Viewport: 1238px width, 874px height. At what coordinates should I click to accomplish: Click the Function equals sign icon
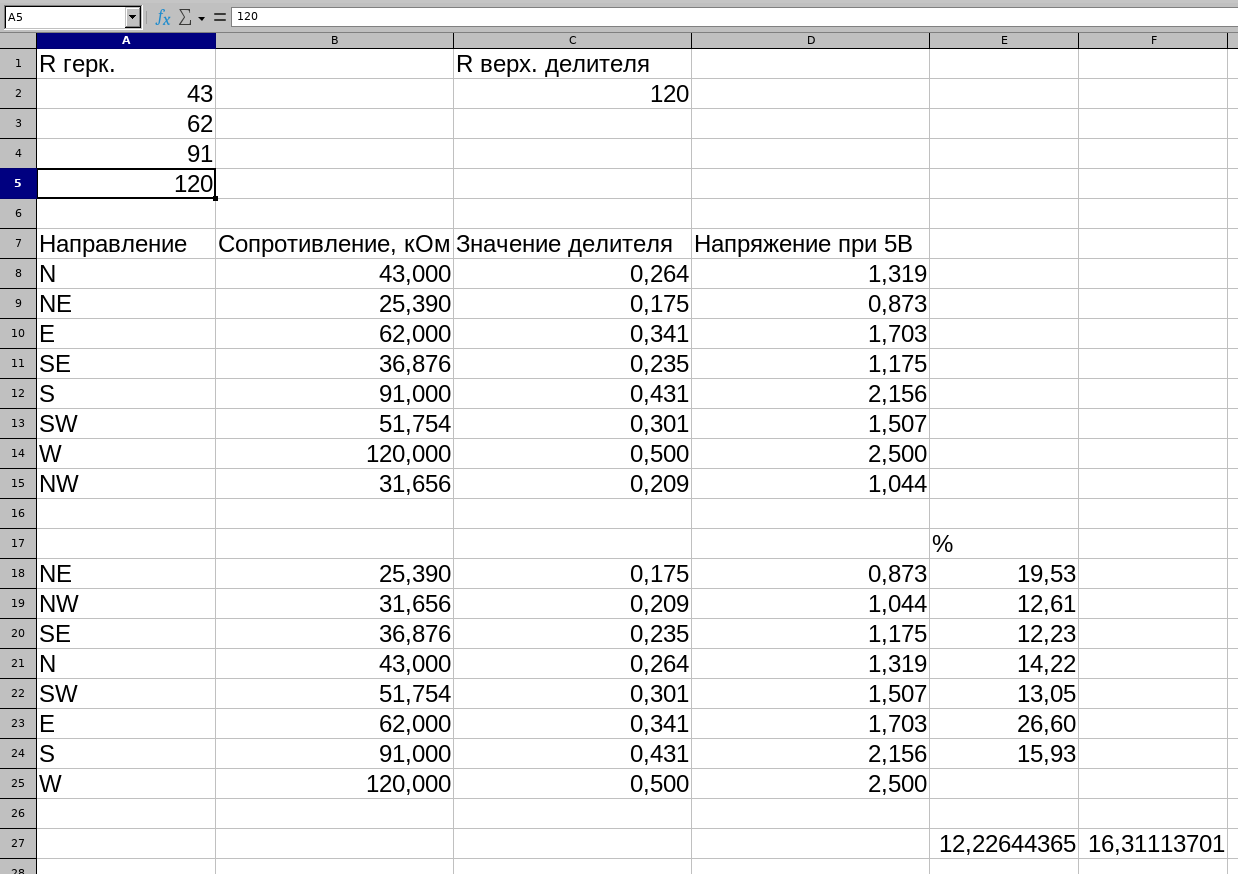[x=220, y=17]
